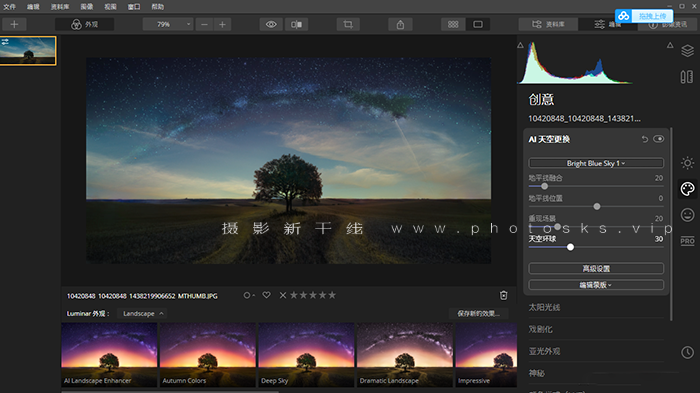Toggle the before/after compare view

click(296, 24)
